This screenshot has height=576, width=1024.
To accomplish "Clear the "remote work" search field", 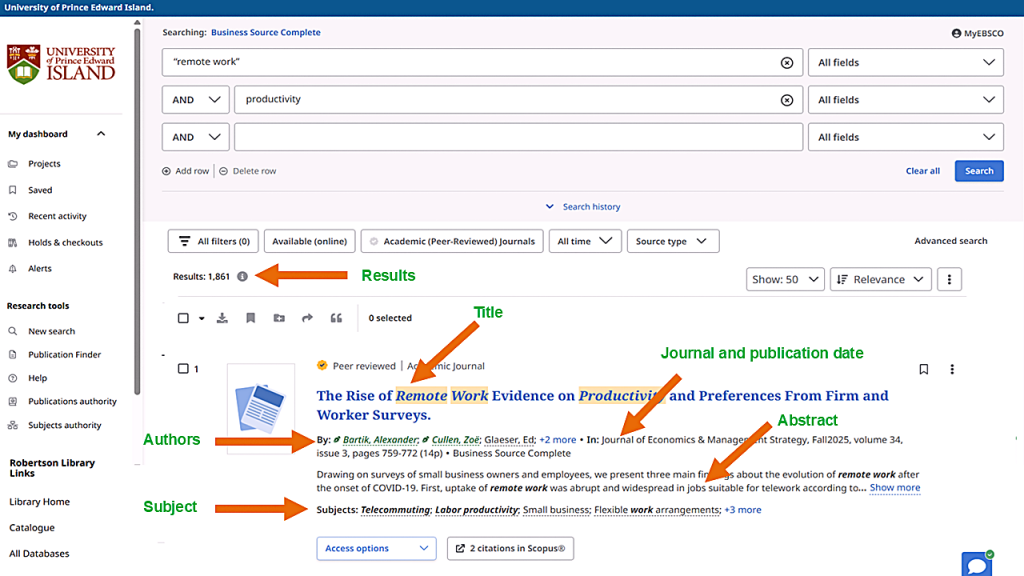I will pyautogui.click(x=787, y=62).
